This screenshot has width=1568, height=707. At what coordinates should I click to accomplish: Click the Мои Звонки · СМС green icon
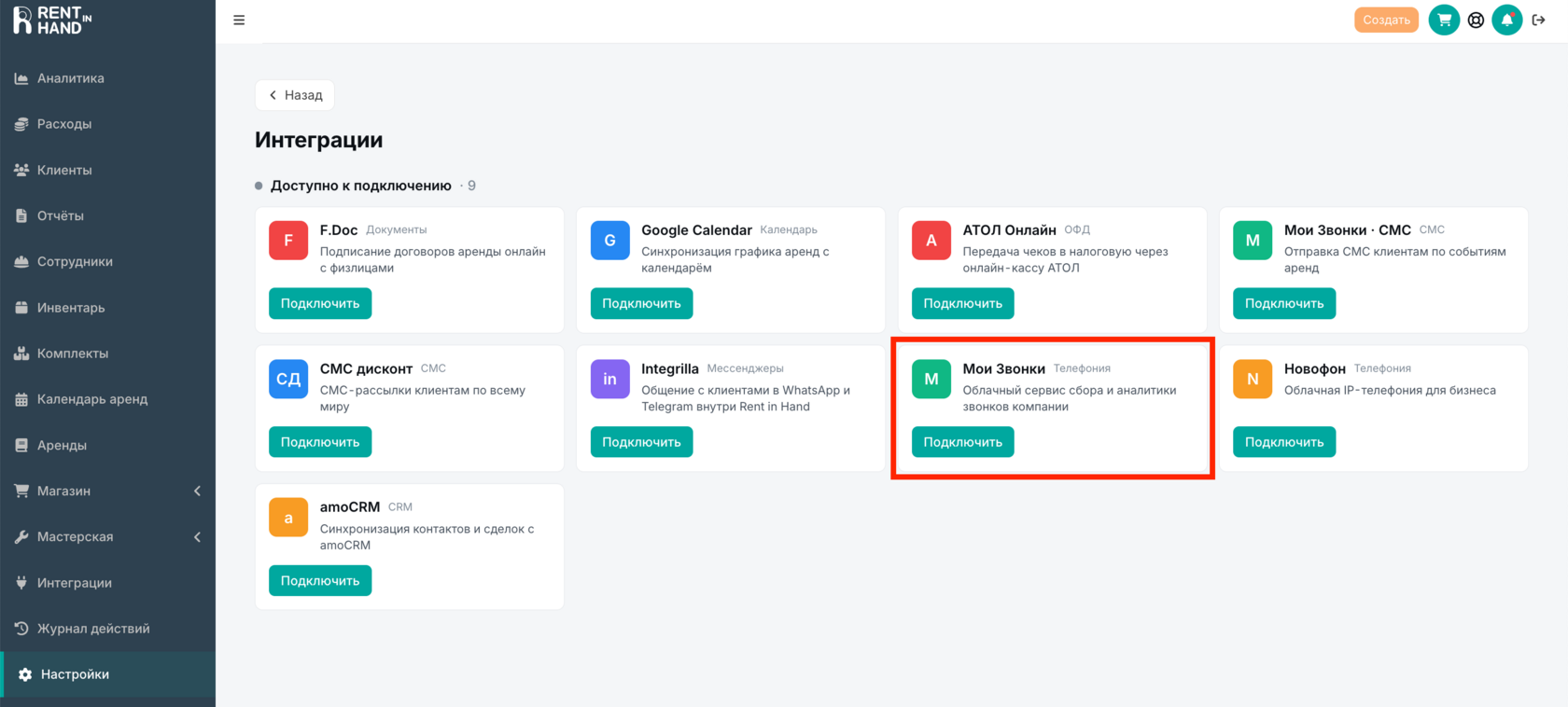pos(1253,241)
